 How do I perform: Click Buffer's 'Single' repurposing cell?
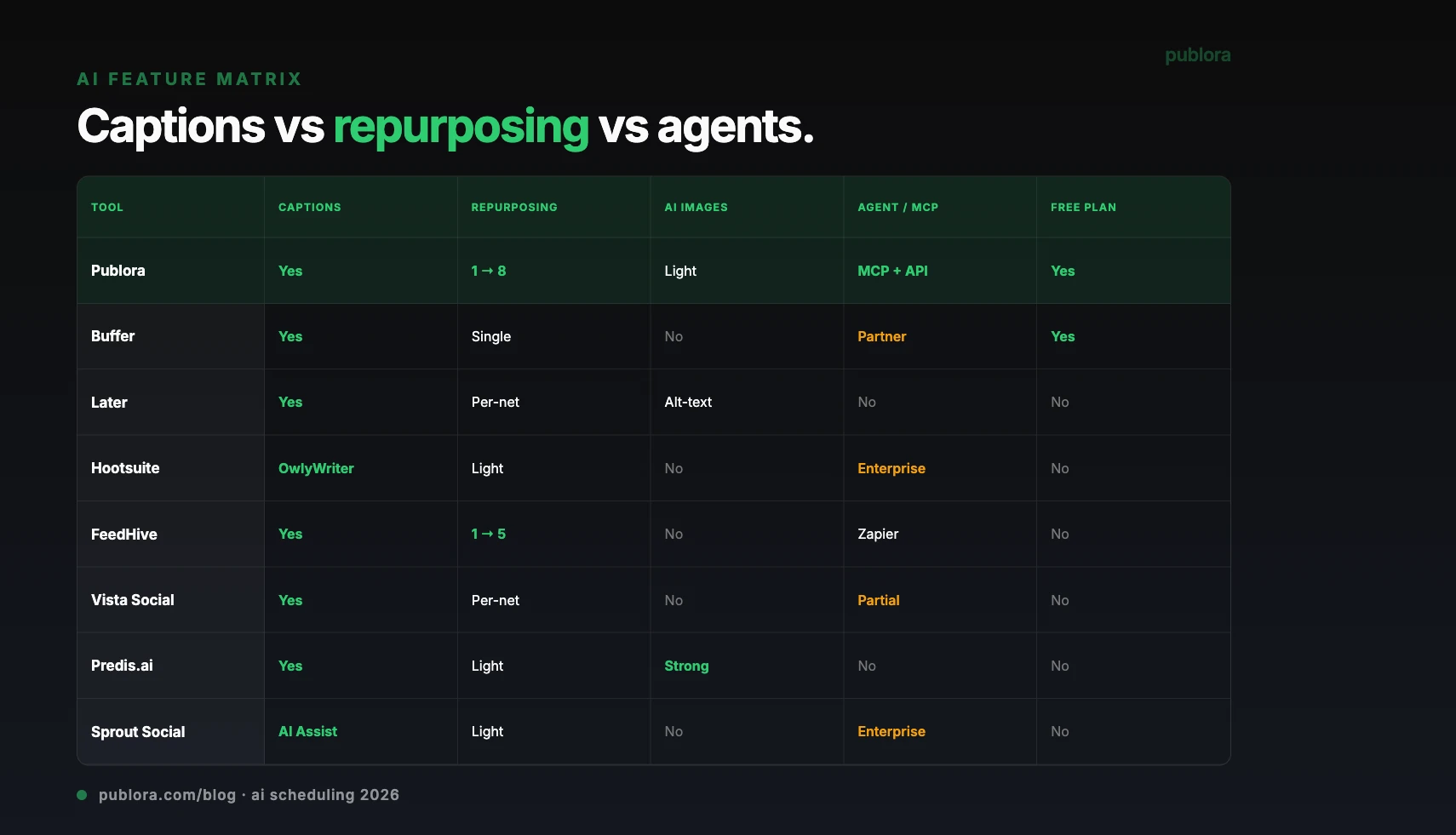[x=491, y=336]
